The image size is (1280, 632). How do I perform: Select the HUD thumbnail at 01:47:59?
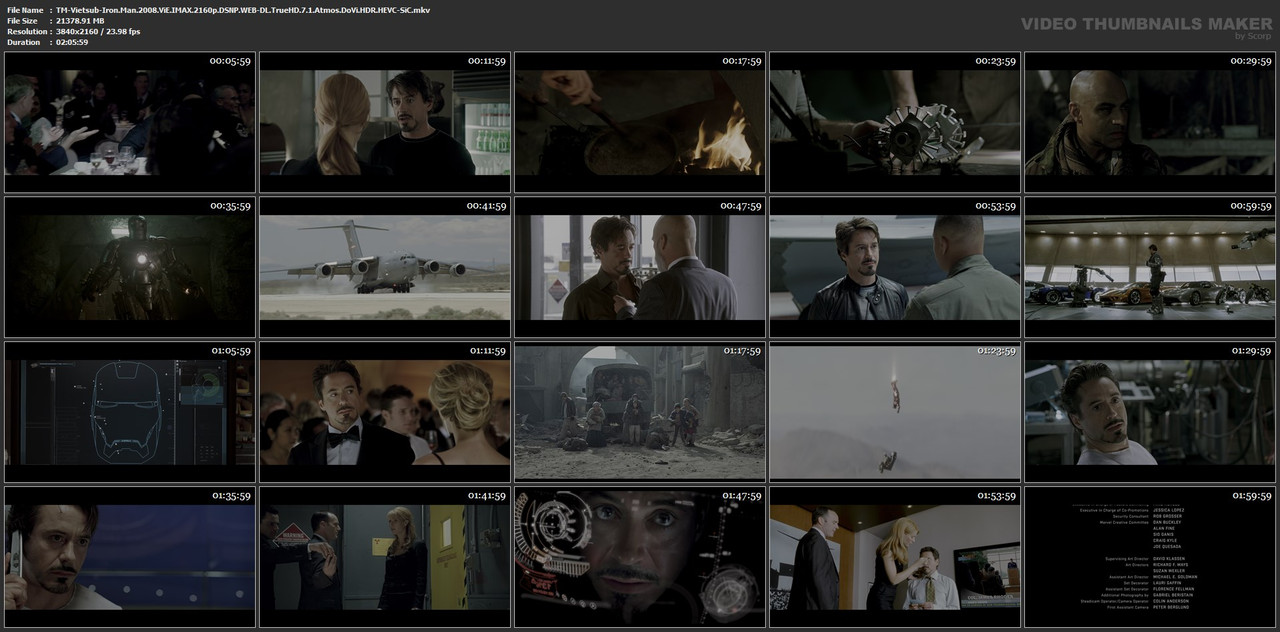click(640, 556)
